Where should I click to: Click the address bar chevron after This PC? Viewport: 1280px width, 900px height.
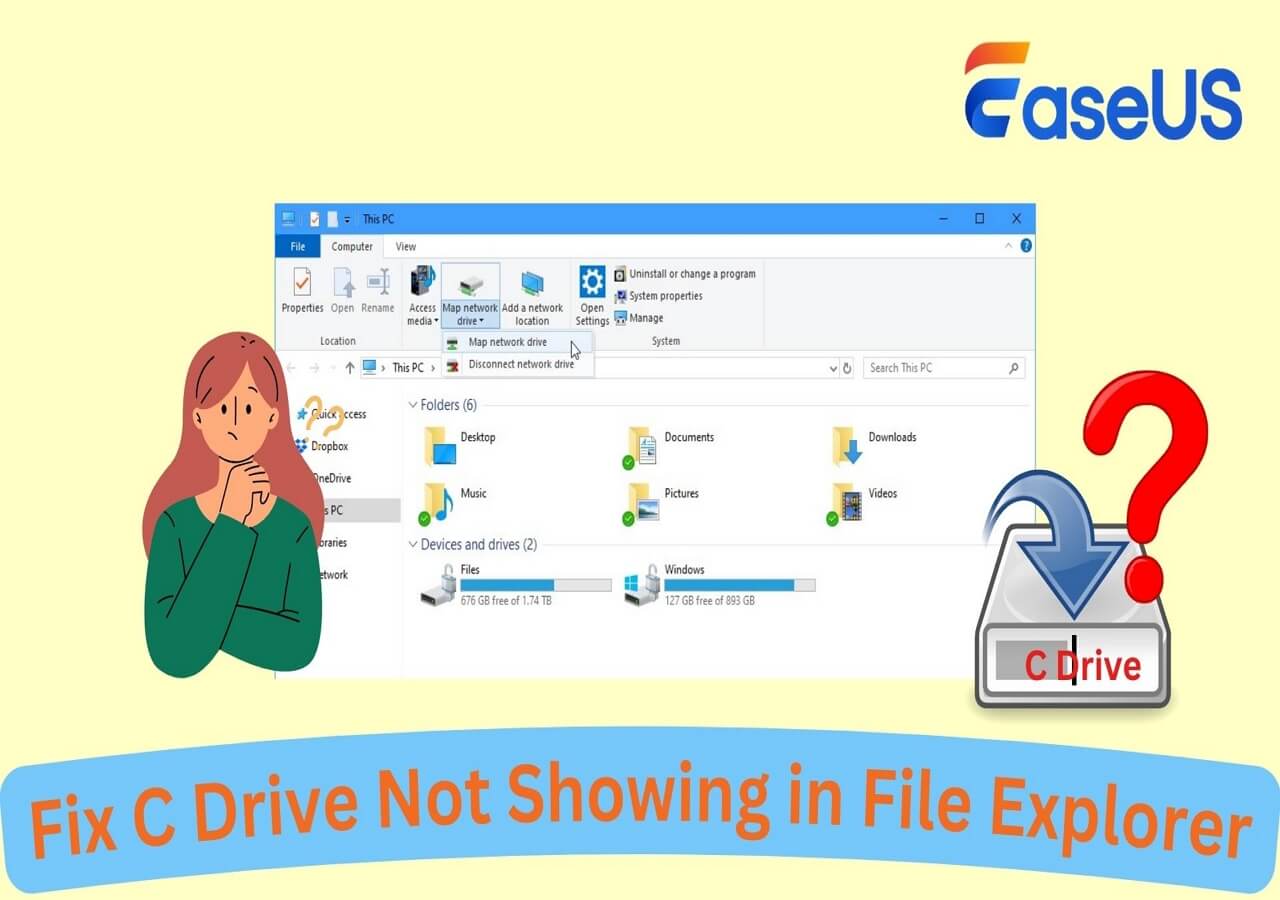[x=433, y=368]
